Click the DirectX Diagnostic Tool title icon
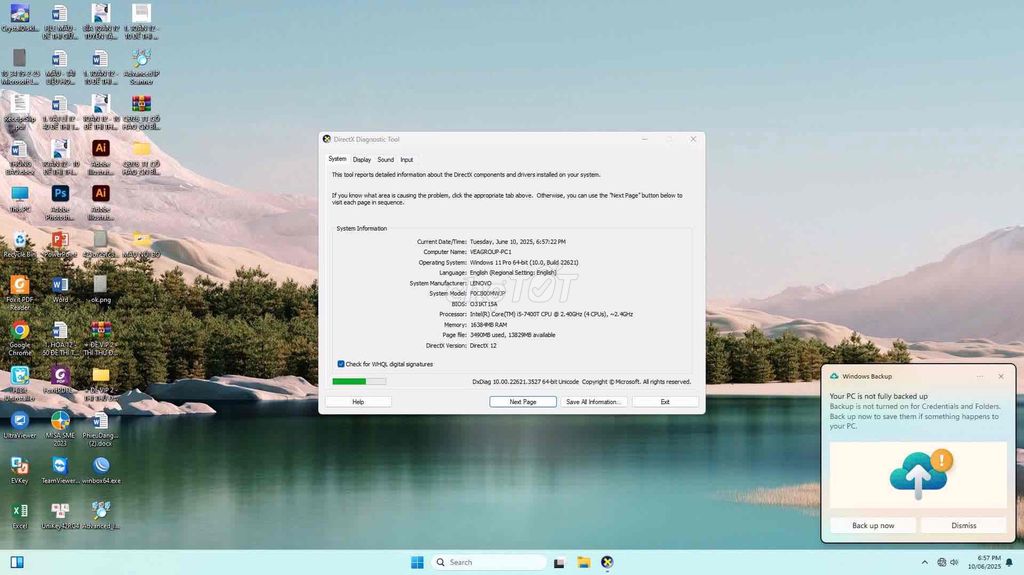This screenshot has height=575, width=1024. point(327,139)
